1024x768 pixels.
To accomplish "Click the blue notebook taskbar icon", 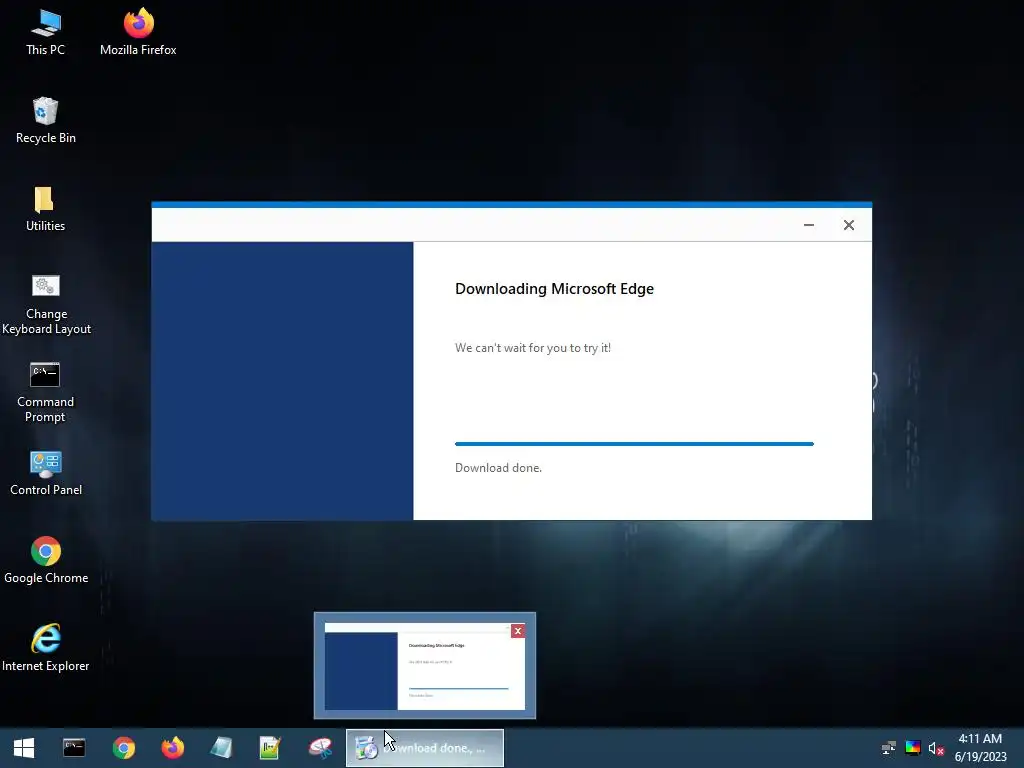I will [x=221, y=748].
